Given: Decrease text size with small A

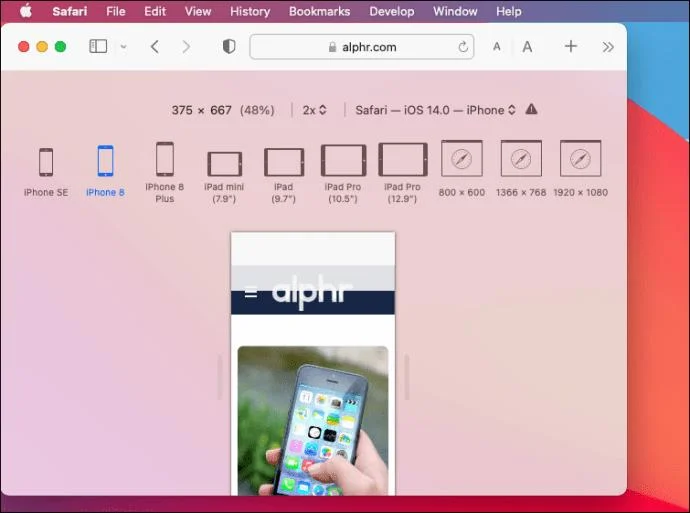Looking at the screenshot, I should [x=497, y=47].
